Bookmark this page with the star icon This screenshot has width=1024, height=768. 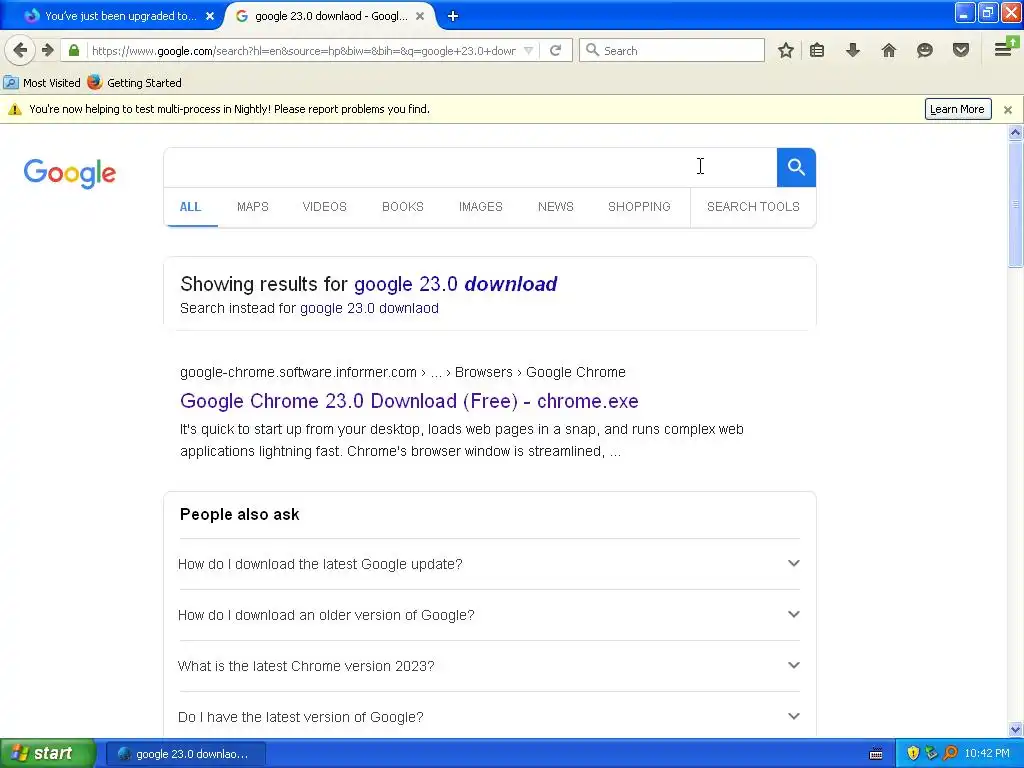tap(786, 50)
